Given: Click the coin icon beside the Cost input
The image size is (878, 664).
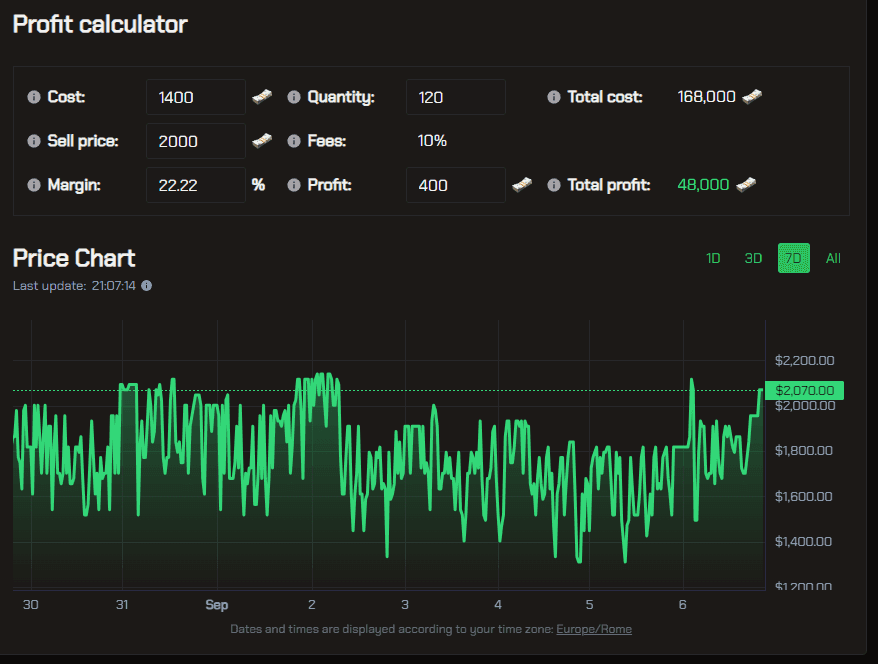Looking at the screenshot, I should 261,96.
